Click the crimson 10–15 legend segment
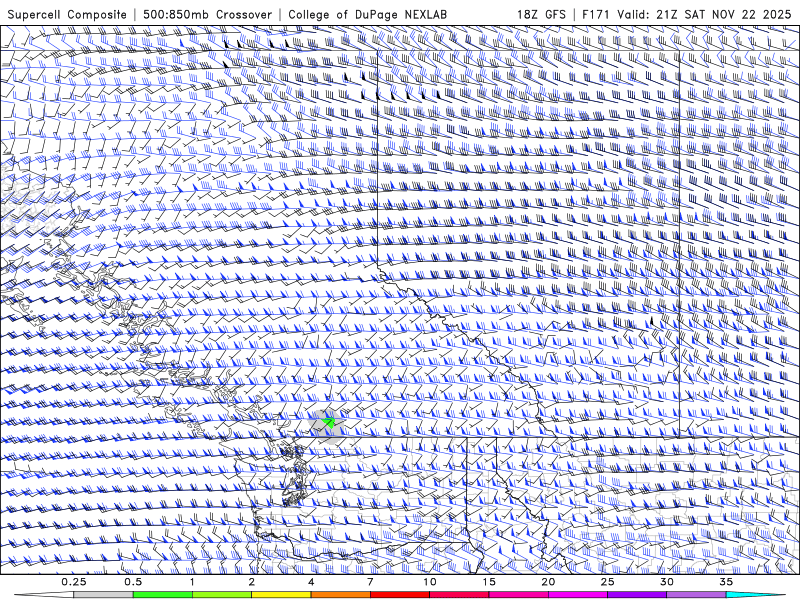This screenshot has width=800, height=600. (459, 594)
